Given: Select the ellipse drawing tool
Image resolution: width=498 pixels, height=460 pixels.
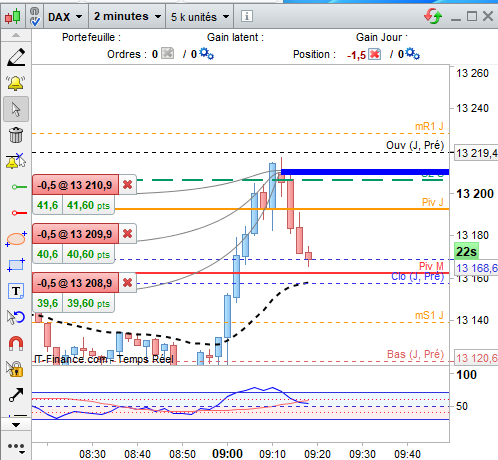Looking at the screenshot, I should 16,239.
